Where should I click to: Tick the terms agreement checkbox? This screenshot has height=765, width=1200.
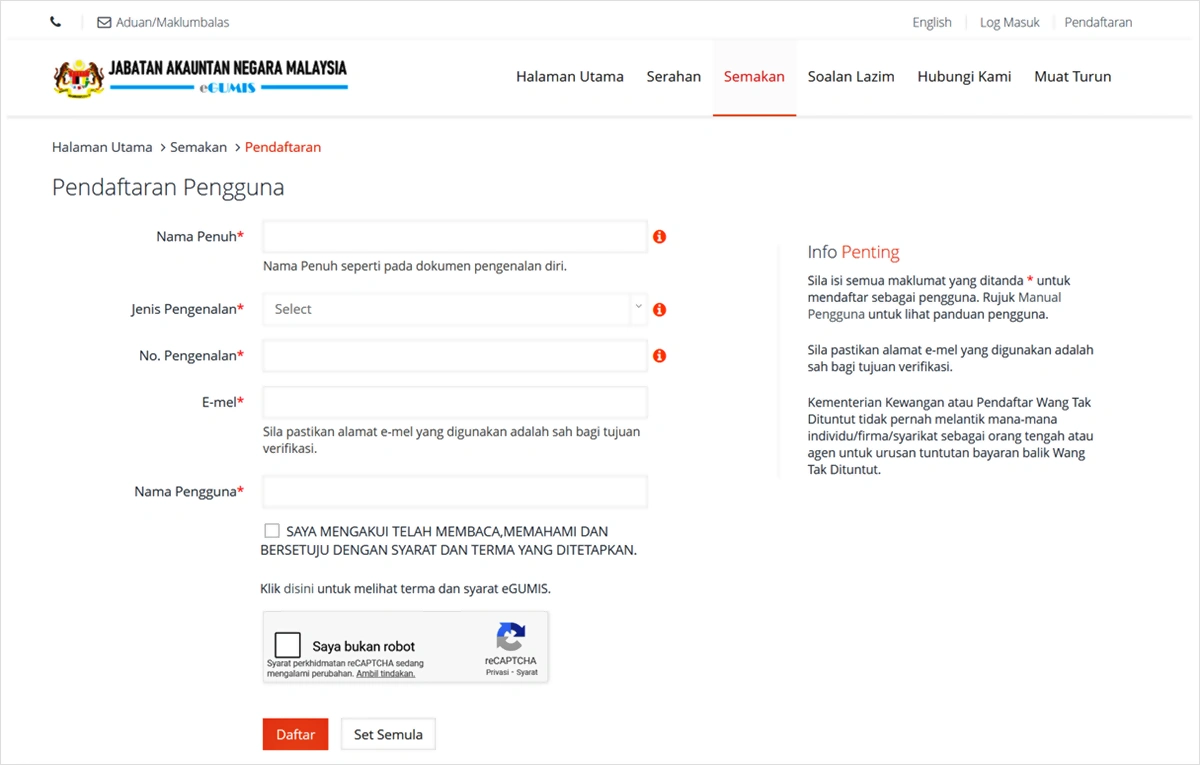[x=272, y=531]
